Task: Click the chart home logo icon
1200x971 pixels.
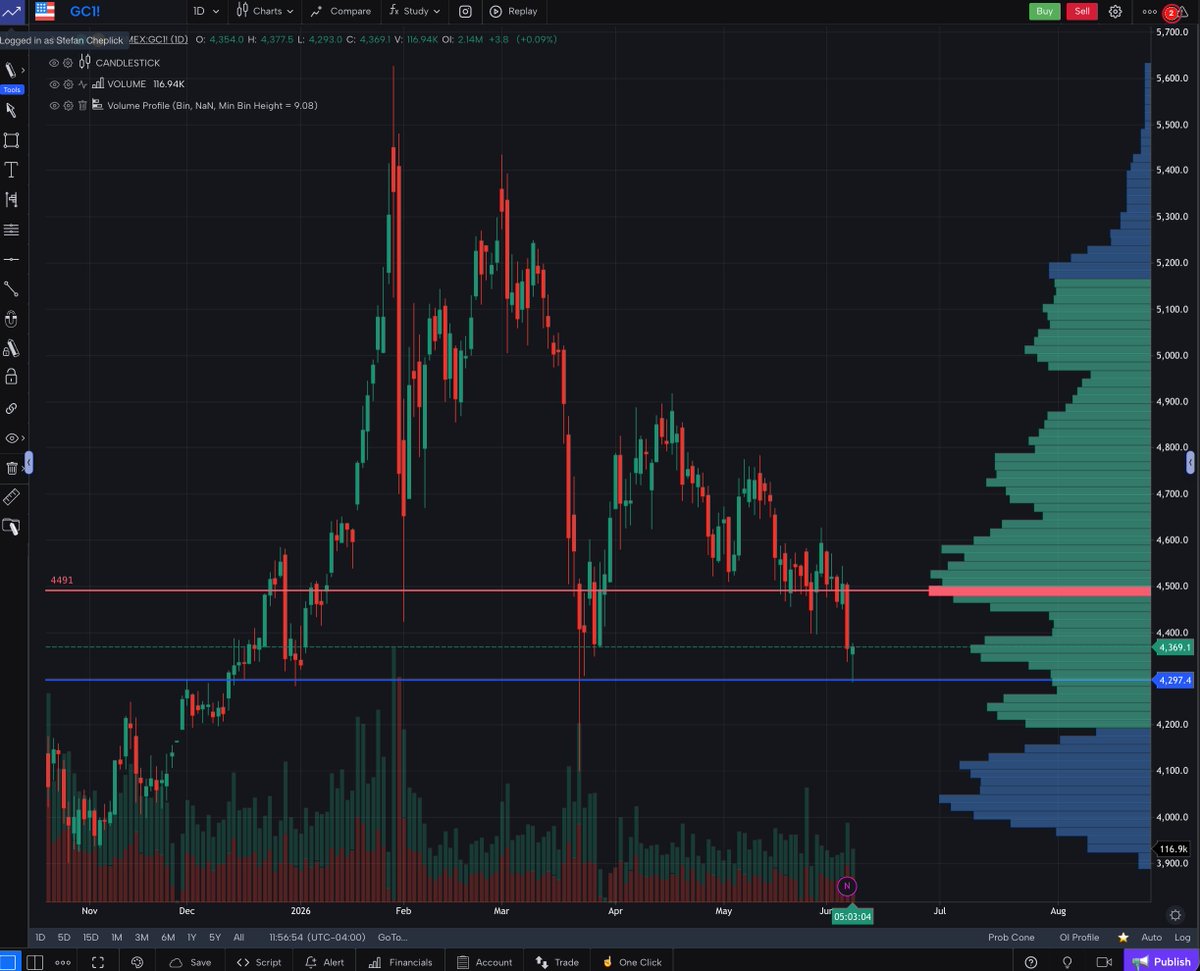Action: point(12,11)
